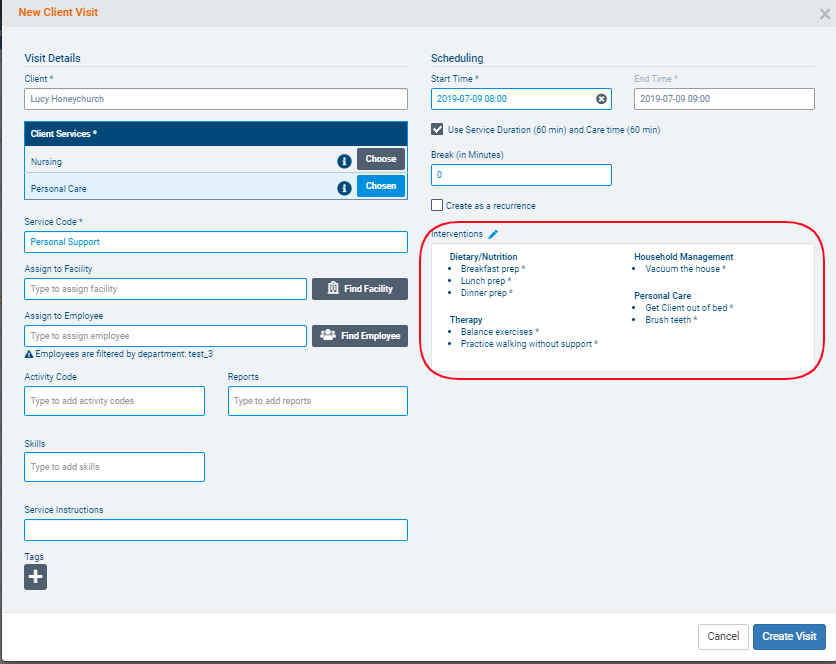Cancel the new client visit
This screenshot has width=836, height=664.
(x=723, y=637)
